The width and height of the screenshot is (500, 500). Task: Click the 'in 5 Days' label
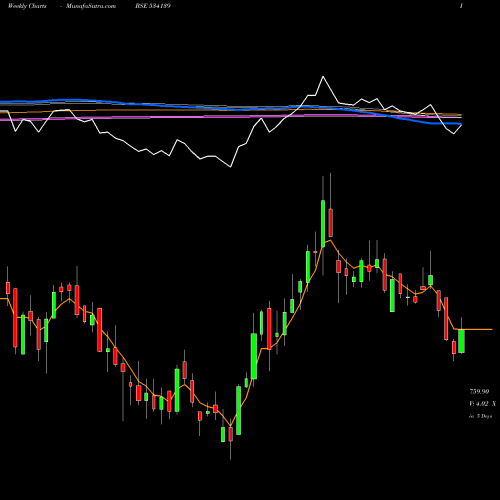[480, 416]
